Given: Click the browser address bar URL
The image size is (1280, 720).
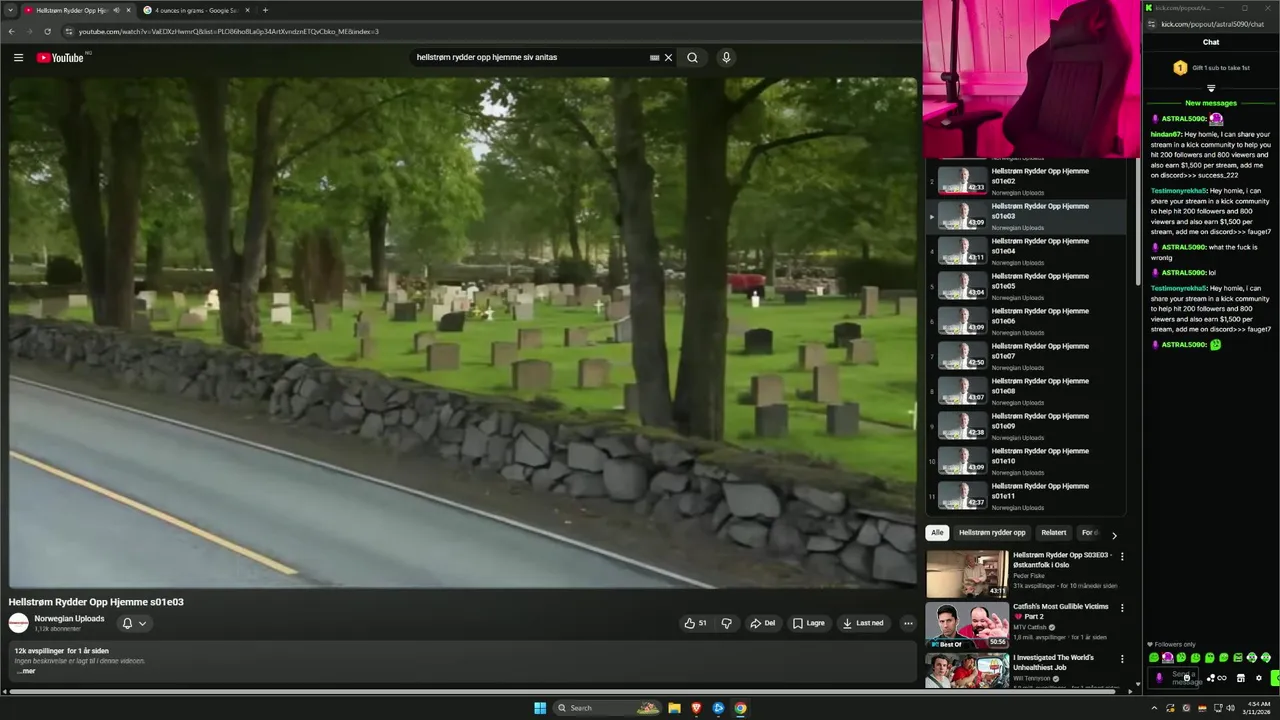Looking at the screenshot, I should click(x=229, y=31).
